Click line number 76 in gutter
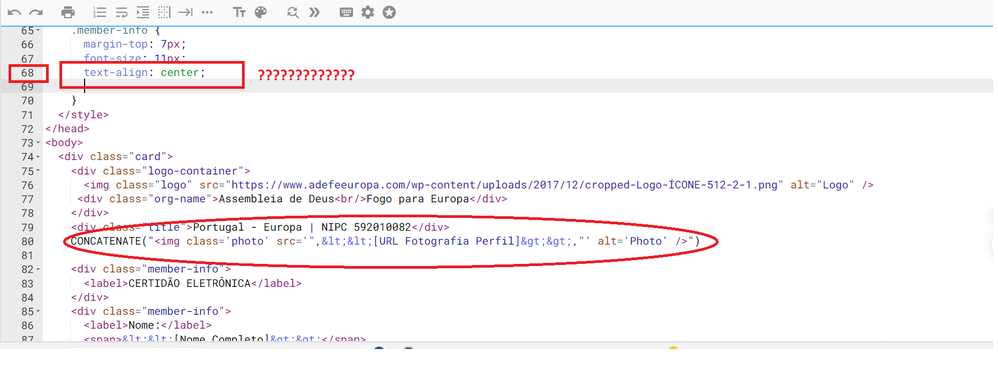The width and height of the screenshot is (998, 372). click(27, 185)
